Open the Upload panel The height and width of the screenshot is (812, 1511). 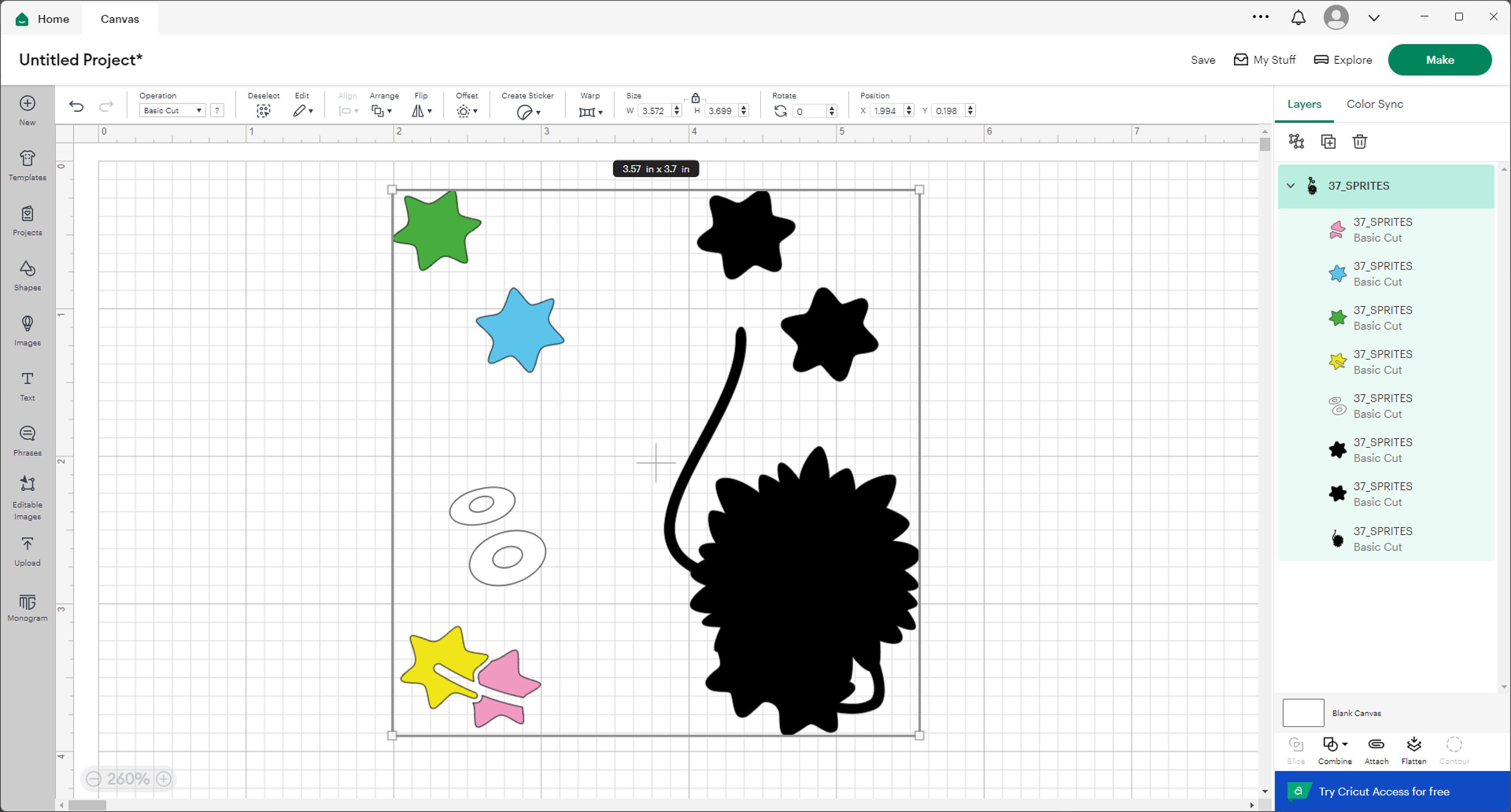27,550
